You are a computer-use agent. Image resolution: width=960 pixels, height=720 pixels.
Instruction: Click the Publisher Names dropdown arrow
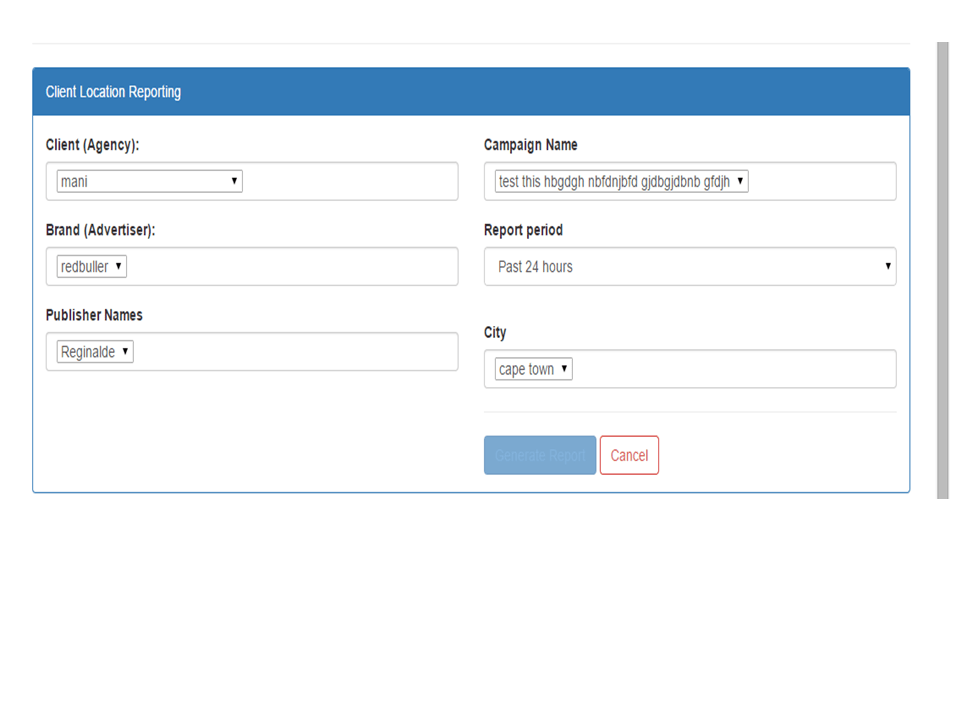click(x=125, y=351)
